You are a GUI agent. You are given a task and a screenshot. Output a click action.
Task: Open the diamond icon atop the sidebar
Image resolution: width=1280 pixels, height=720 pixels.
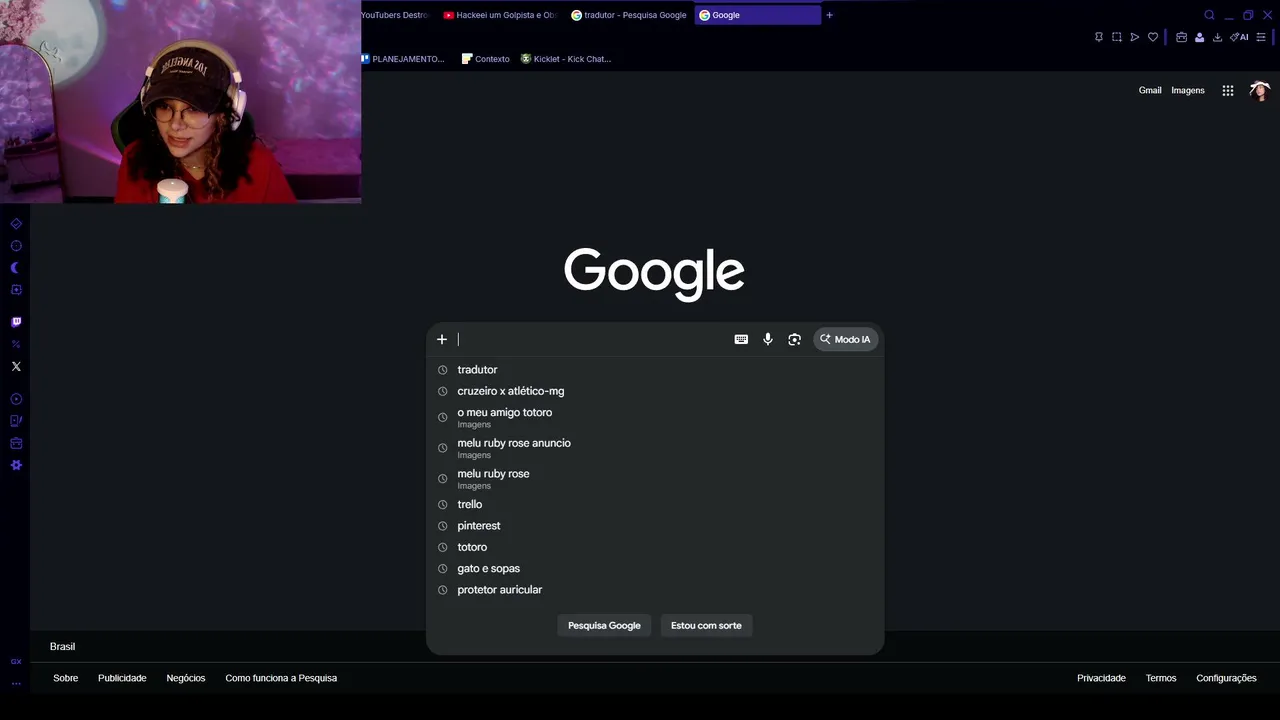[x=16, y=224]
